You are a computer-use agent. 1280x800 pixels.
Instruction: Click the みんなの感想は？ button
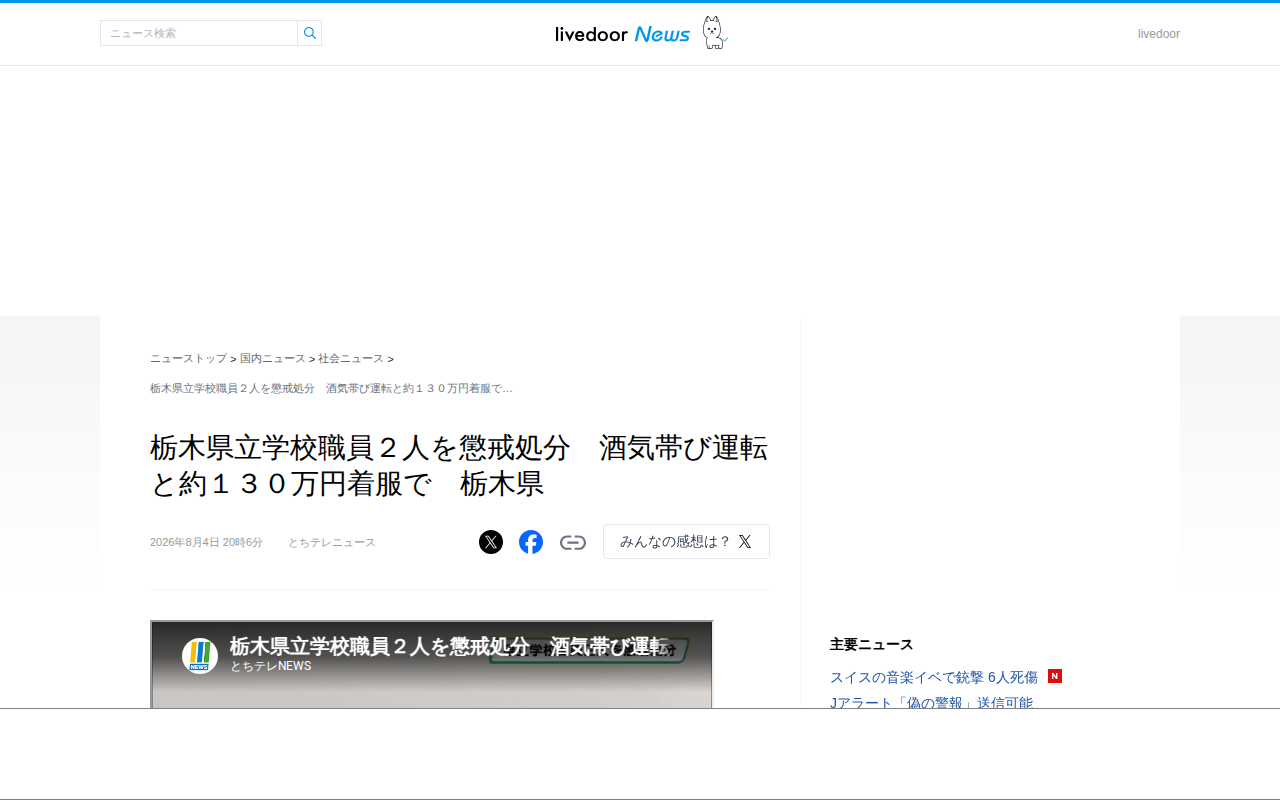point(686,541)
